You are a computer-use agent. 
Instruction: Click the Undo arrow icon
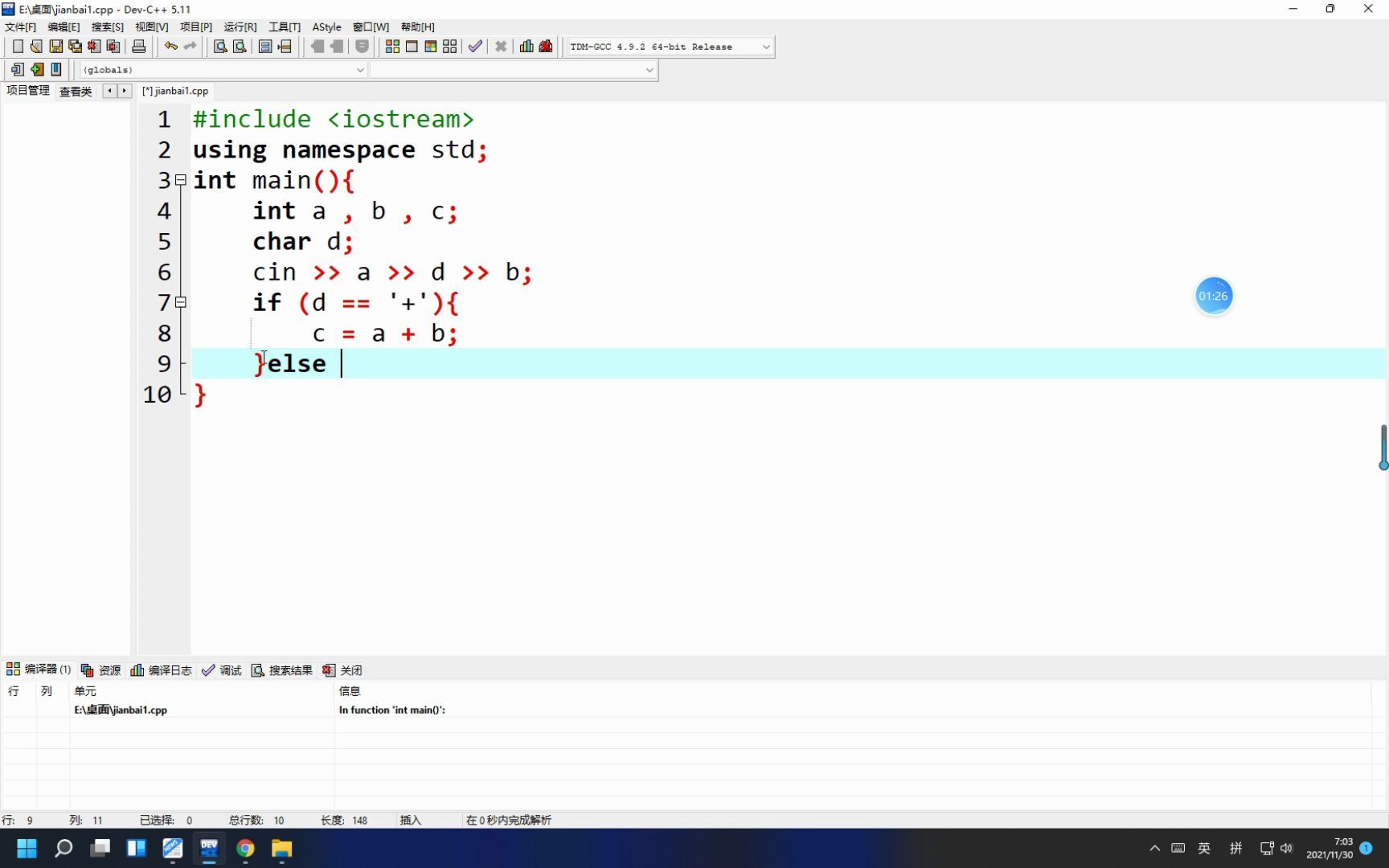(x=170, y=47)
